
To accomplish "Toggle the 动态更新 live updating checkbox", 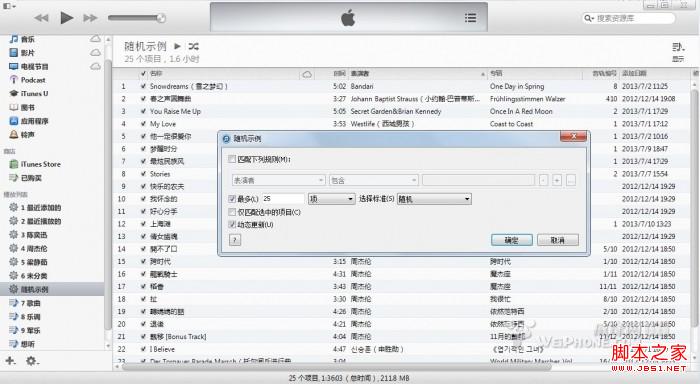I will [232, 225].
